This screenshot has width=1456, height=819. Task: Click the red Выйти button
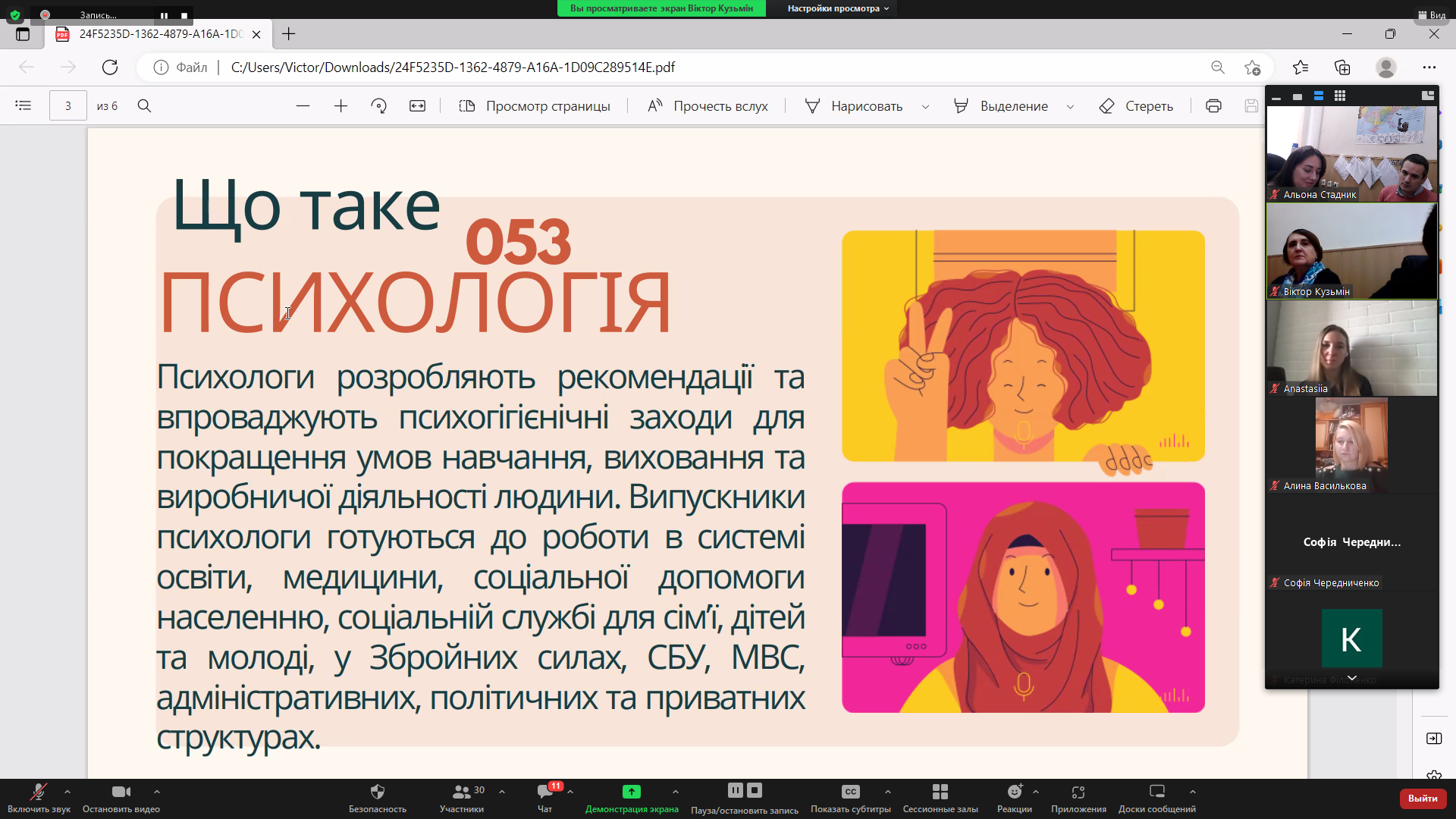click(1422, 798)
